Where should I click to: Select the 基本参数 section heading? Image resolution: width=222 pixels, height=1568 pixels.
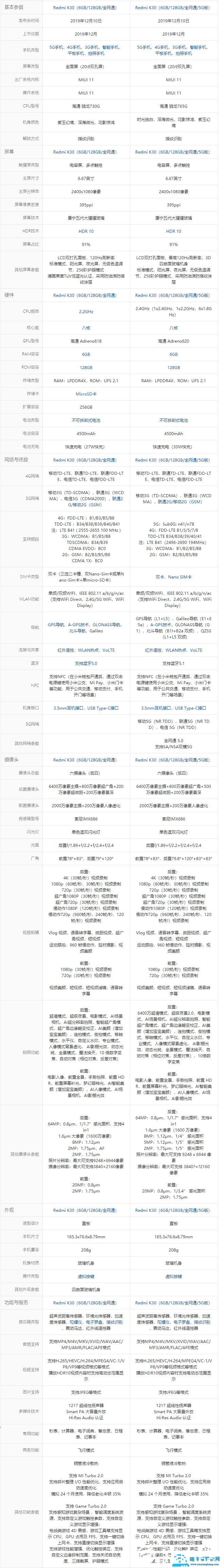point(14,7)
